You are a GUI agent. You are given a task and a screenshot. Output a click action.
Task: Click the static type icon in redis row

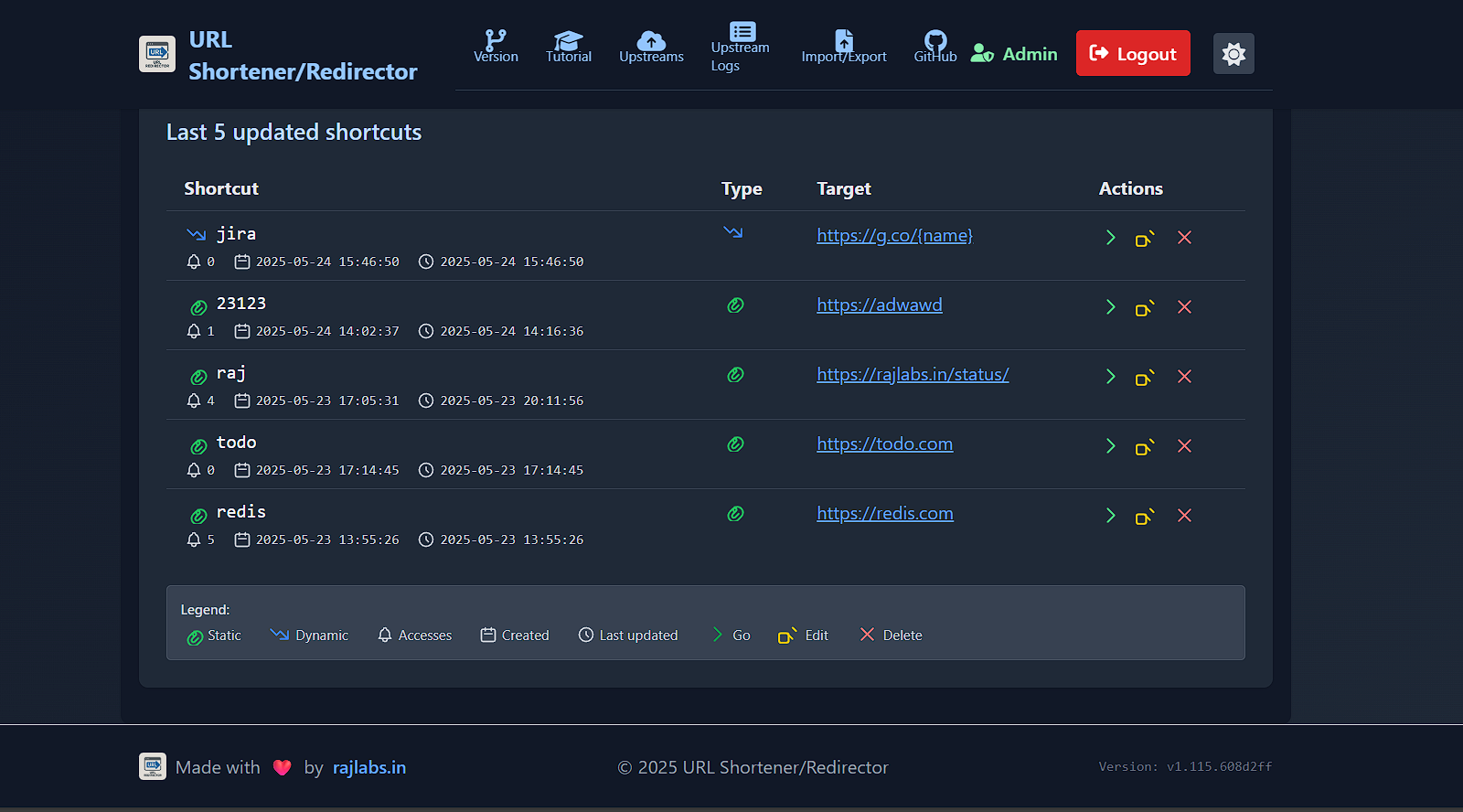click(735, 514)
